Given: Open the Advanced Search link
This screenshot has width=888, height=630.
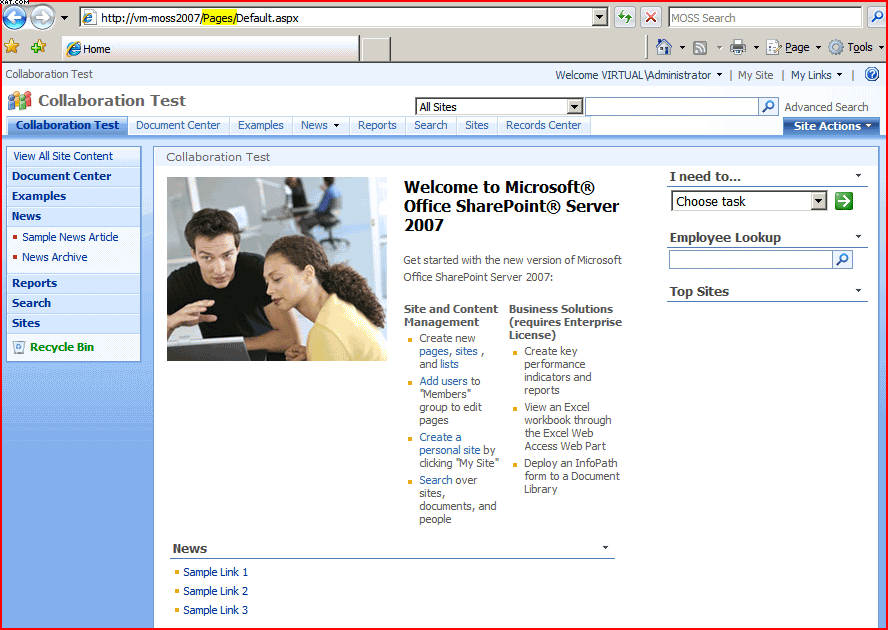Looking at the screenshot, I should (x=826, y=107).
